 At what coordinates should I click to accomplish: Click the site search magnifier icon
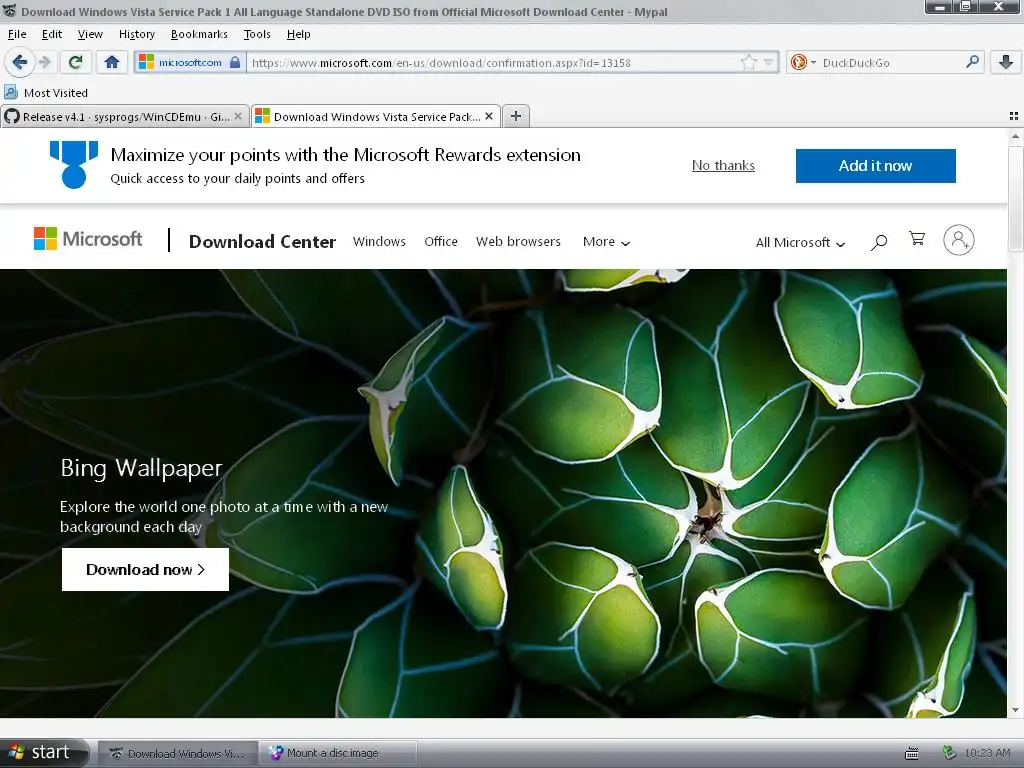point(879,242)
